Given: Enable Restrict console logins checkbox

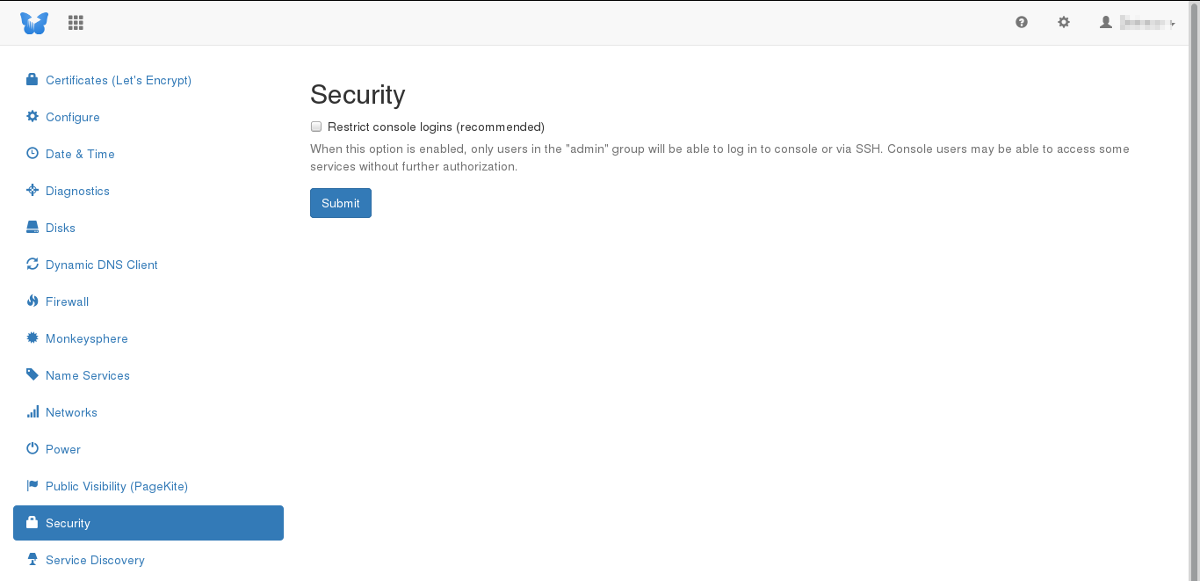Looking at the screenshot, I should click(316, 127).
